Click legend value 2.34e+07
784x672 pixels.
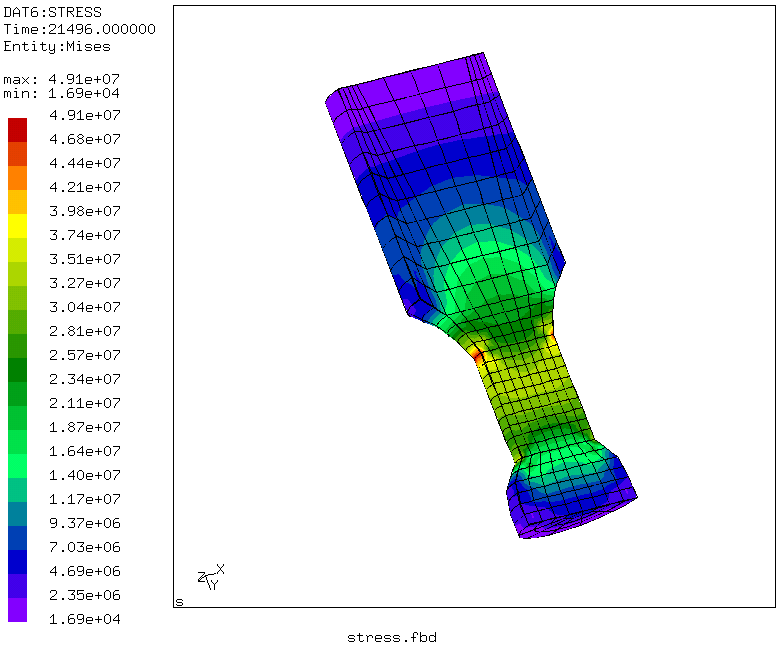[x=85, y=379]
